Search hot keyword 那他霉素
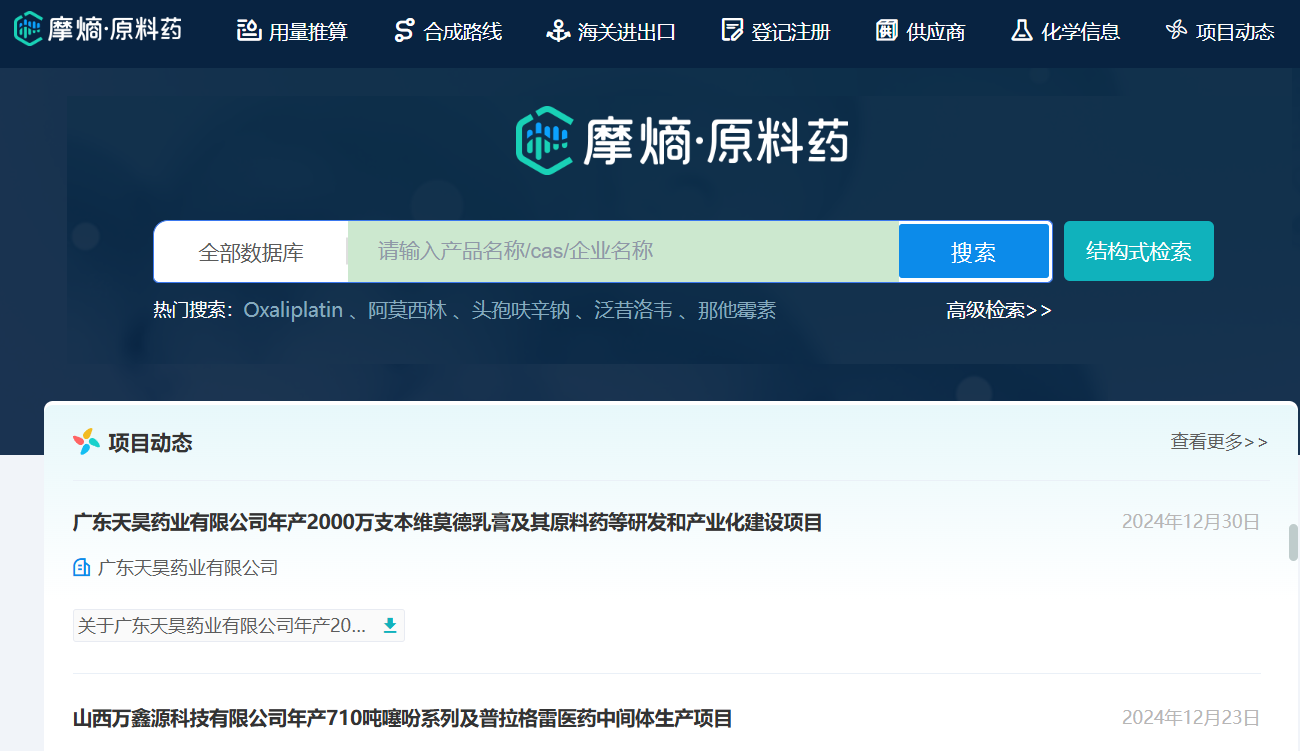Screen dimensions: 1300x751 coord(737,310)
